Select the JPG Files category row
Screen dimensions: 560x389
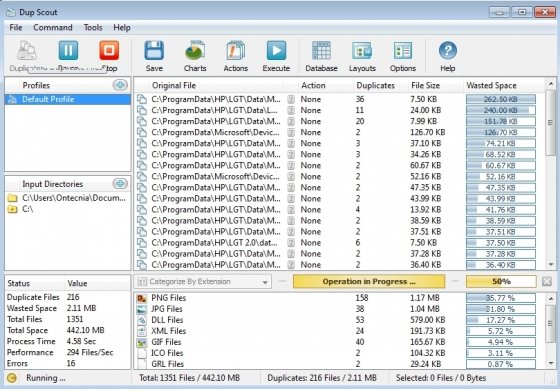coord(340,309)
